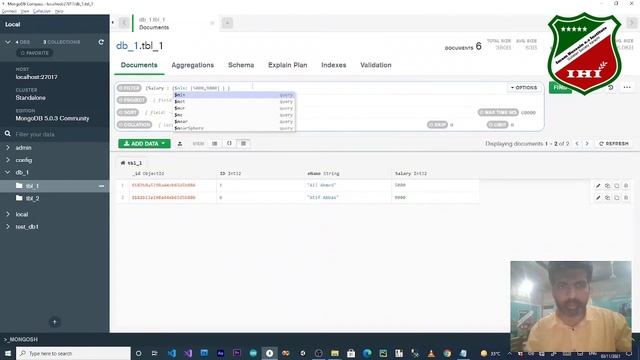Screen dimensions: 640x360
Task: Open Microsoft Edge from the taskbar
Action: pos(367,353)
